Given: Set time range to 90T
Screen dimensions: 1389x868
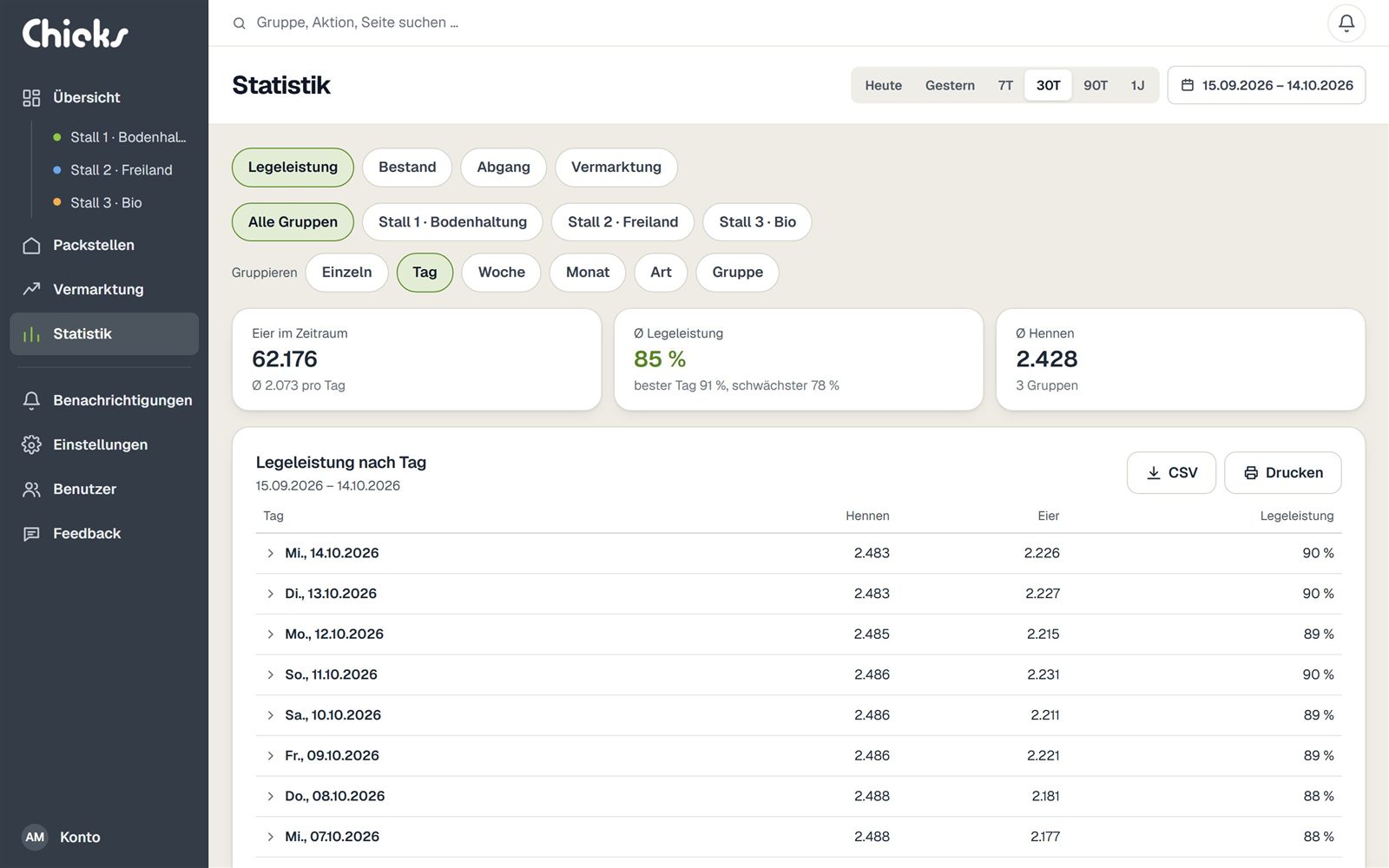Looking at the screenshot, I should (1096, 85).
